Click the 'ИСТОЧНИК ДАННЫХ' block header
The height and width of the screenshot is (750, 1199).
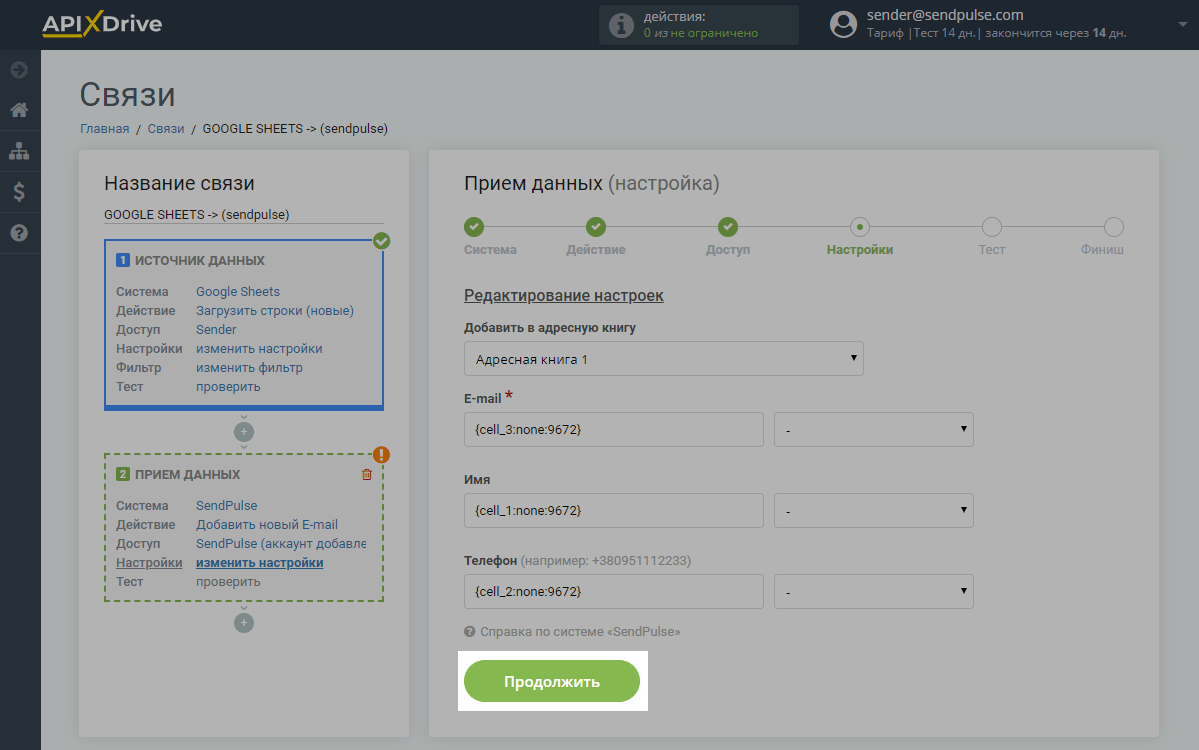(200, 261)
